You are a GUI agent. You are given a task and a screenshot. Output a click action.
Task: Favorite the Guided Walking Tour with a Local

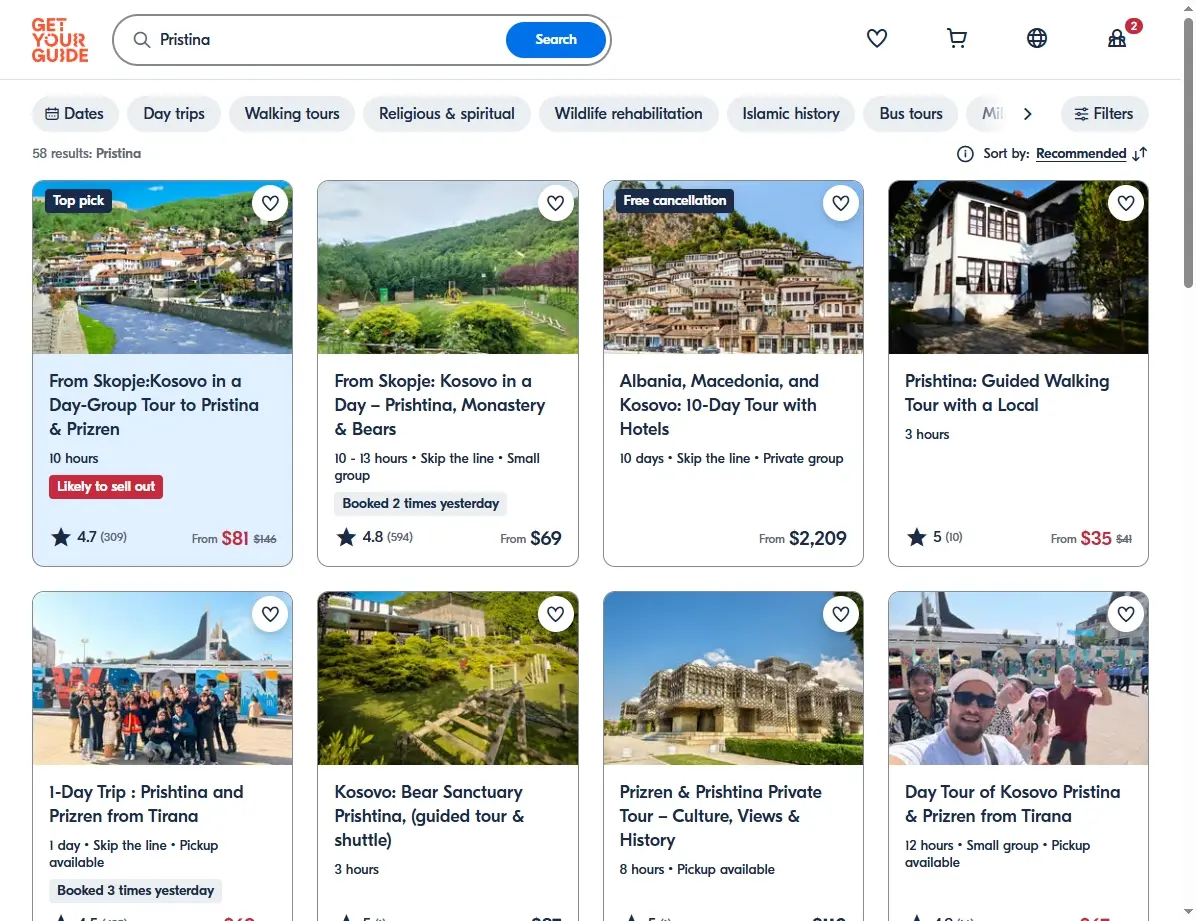coord(1126,203)
